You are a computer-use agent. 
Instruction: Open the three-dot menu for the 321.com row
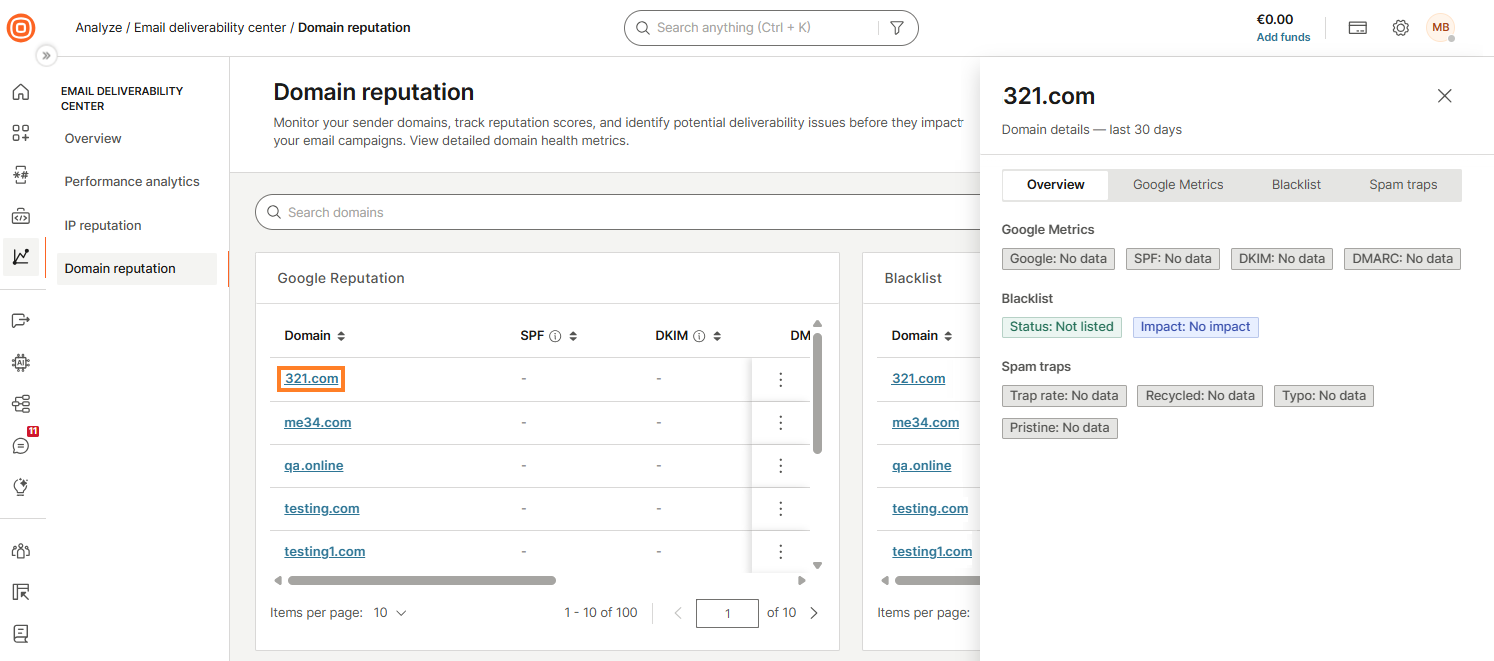(x=781, y=380)
